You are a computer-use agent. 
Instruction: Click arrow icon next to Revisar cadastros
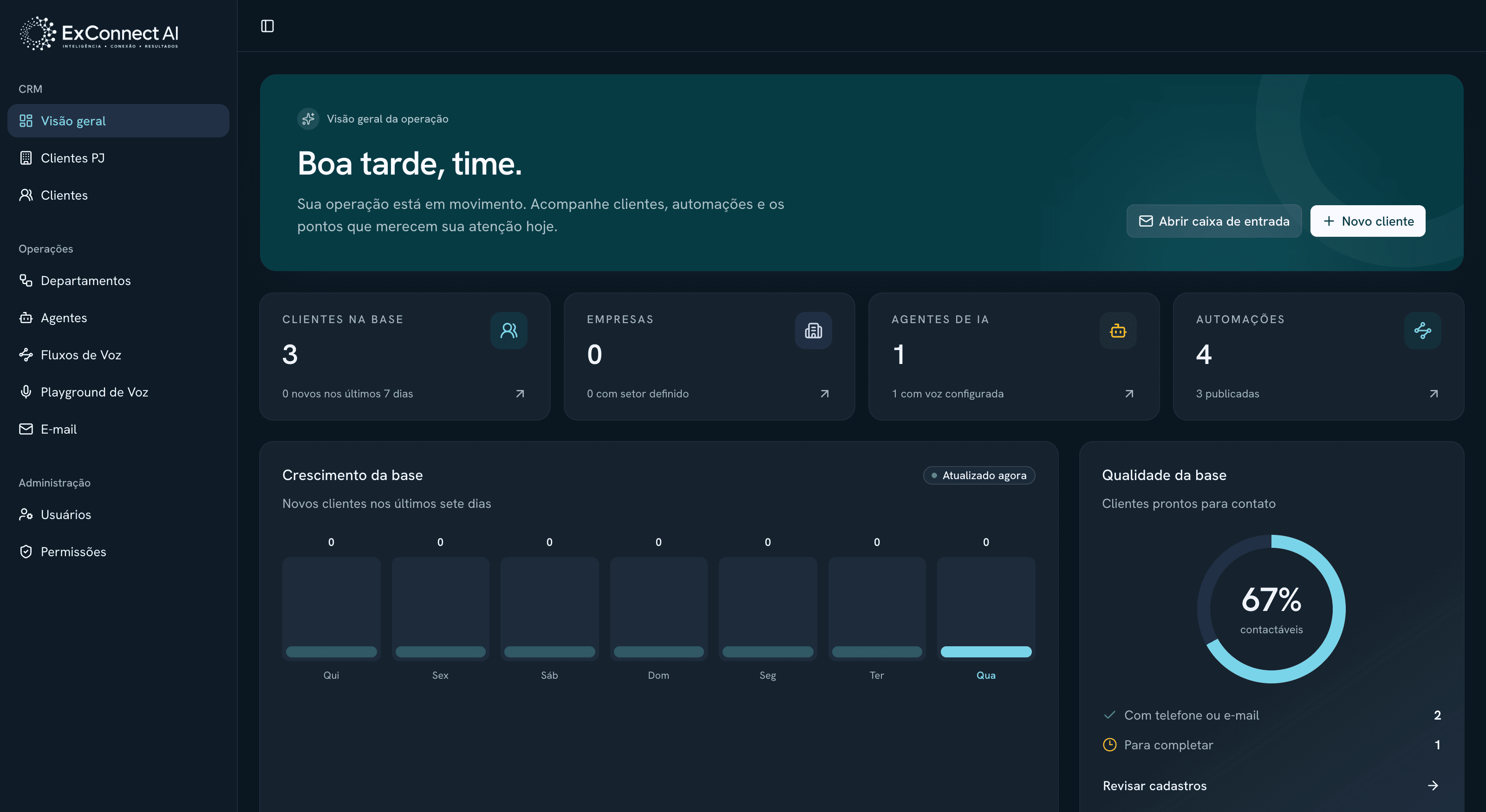(x=1433, y=786)
